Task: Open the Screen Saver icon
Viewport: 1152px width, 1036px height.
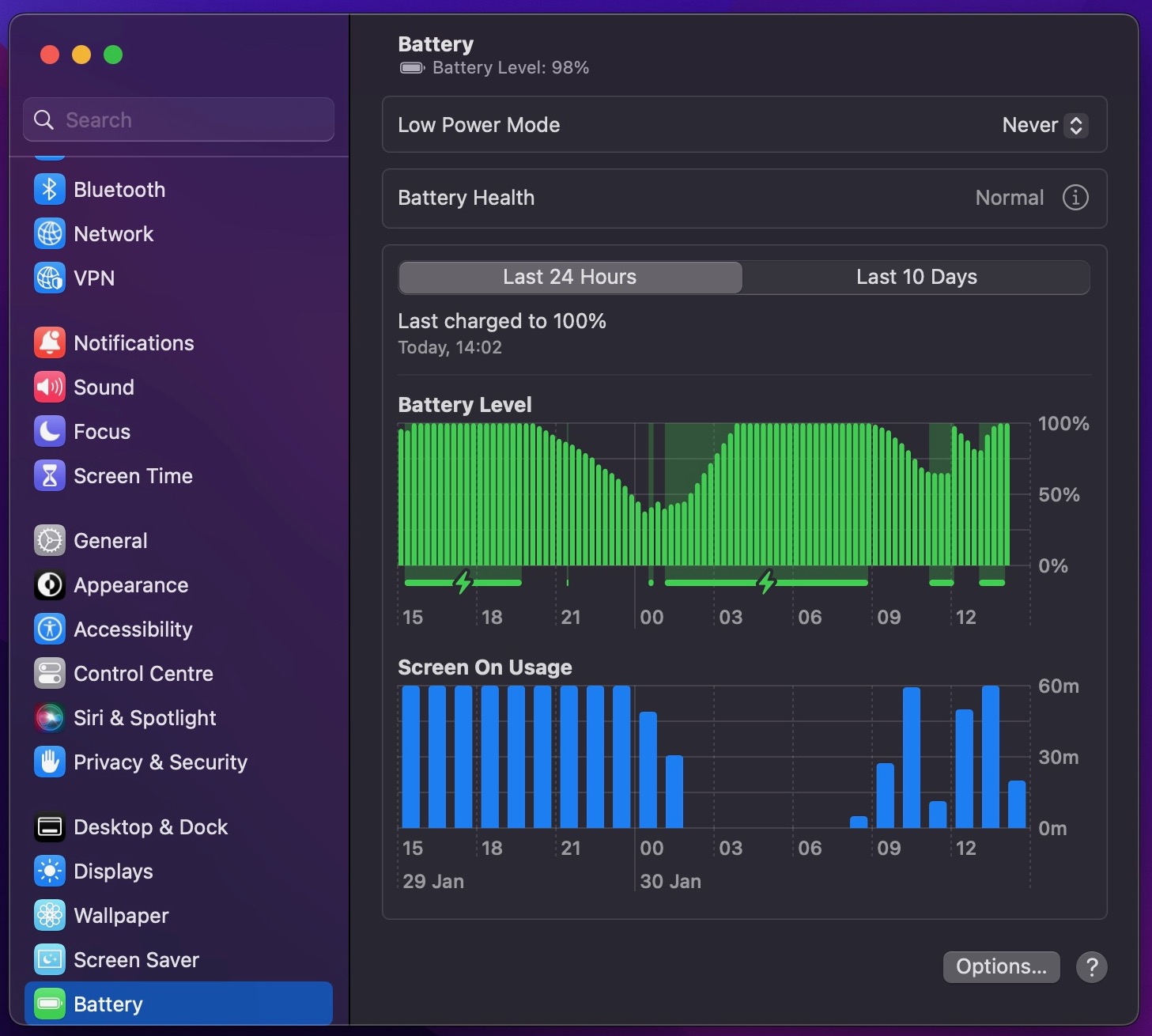Action: point(50,960)
